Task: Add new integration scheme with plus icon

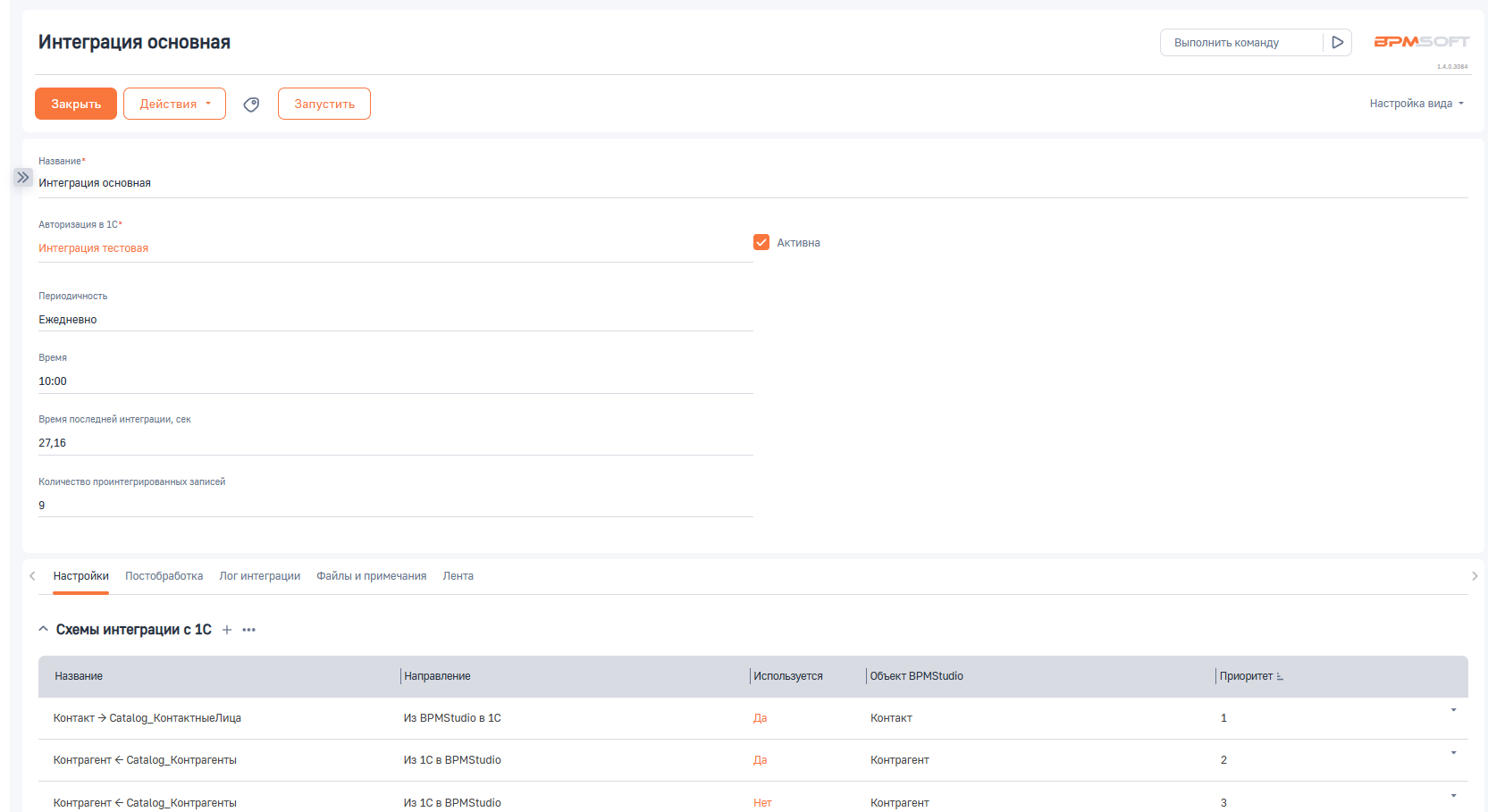Action: point(227,631)
